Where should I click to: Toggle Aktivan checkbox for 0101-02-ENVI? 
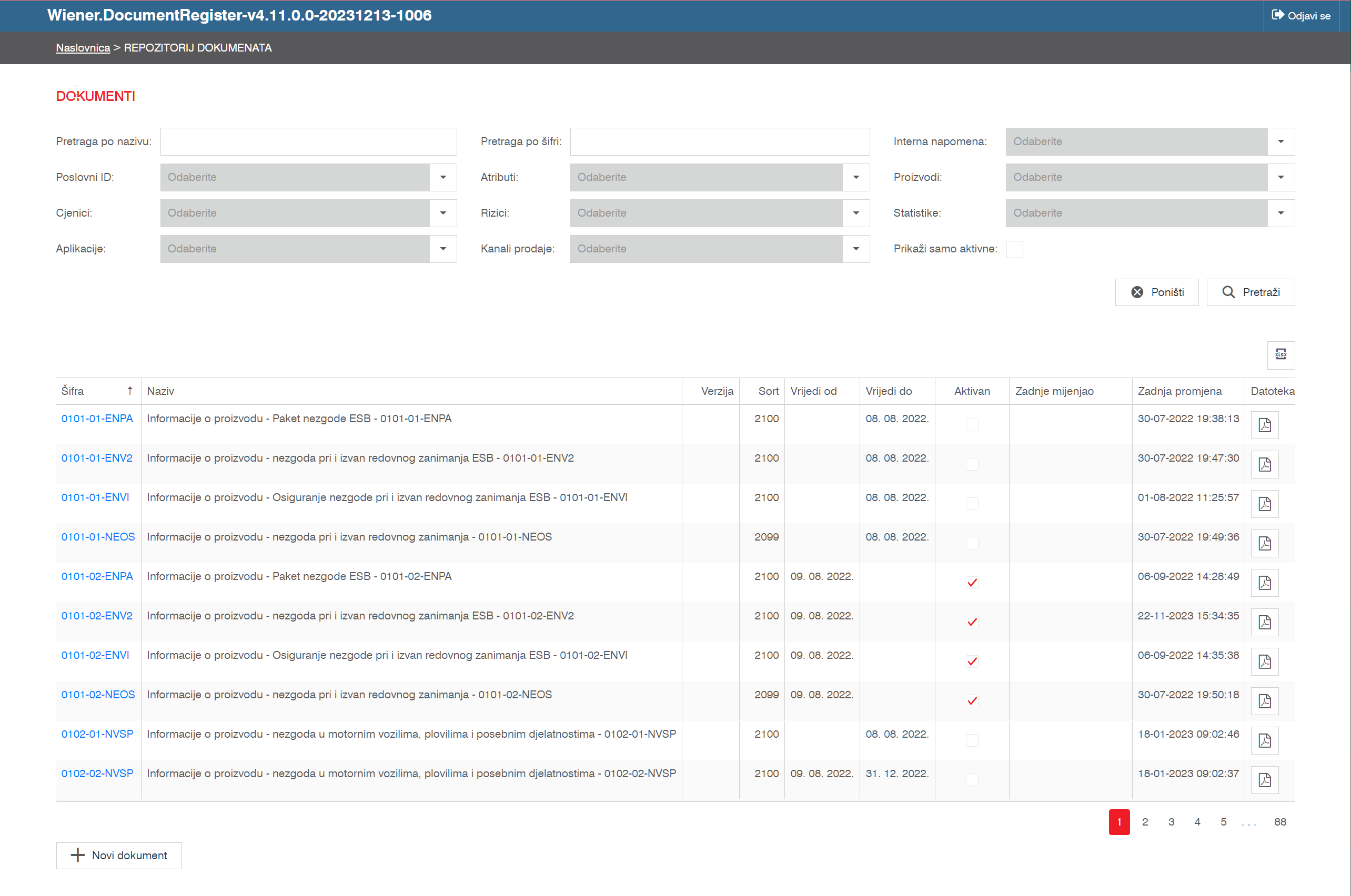971,661
